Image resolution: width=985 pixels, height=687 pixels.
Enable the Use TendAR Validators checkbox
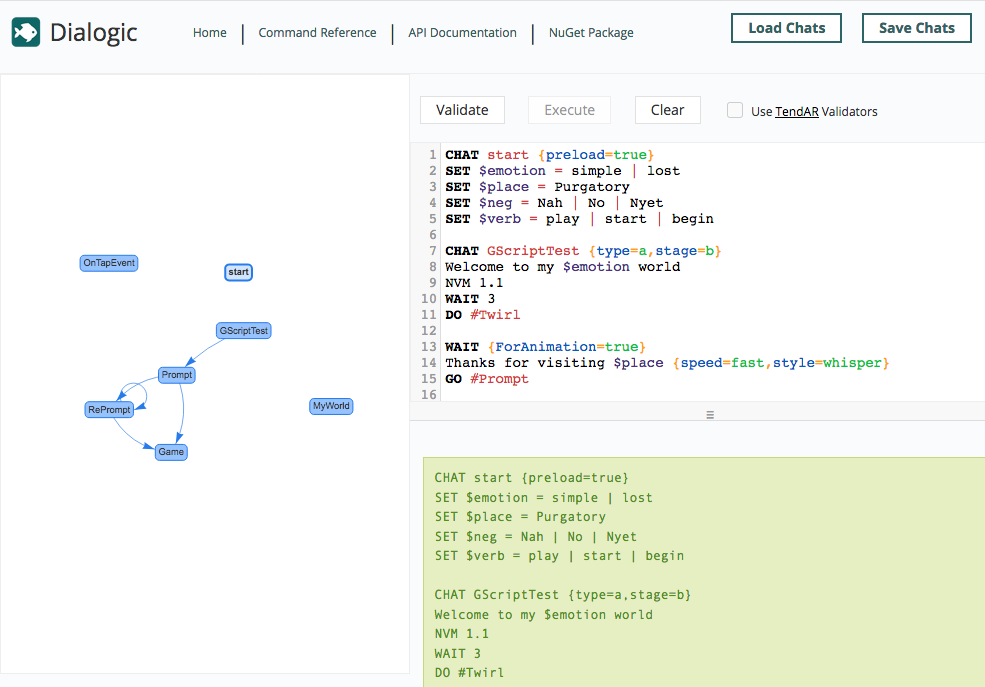point(735,111)
